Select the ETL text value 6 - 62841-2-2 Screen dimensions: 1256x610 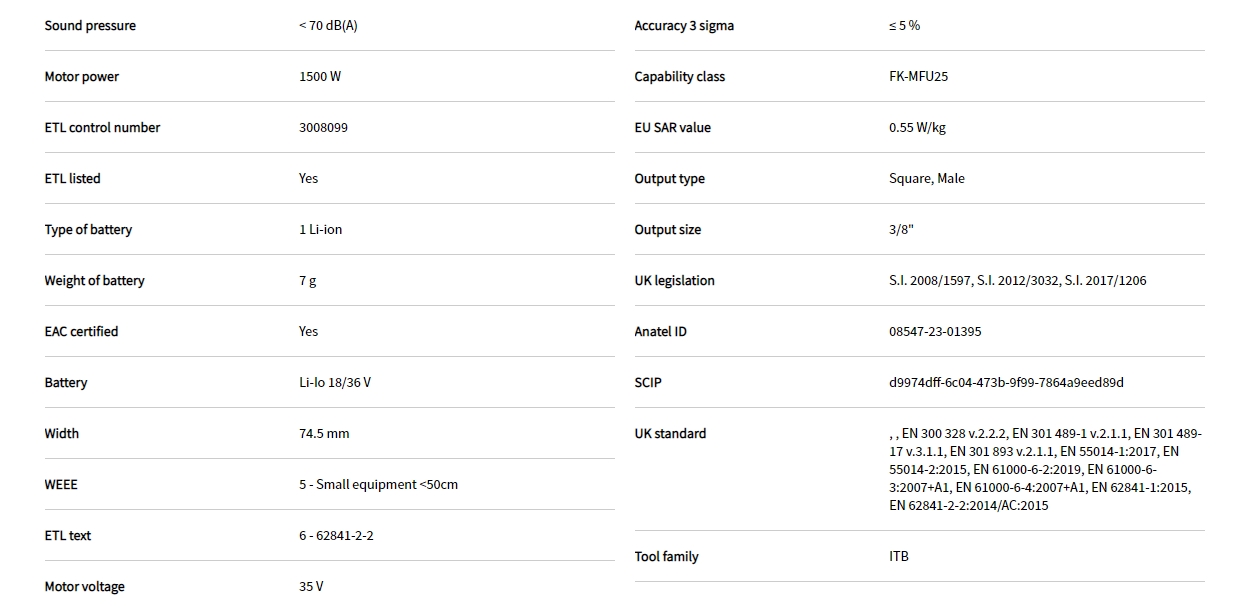(x=336, y=536)
